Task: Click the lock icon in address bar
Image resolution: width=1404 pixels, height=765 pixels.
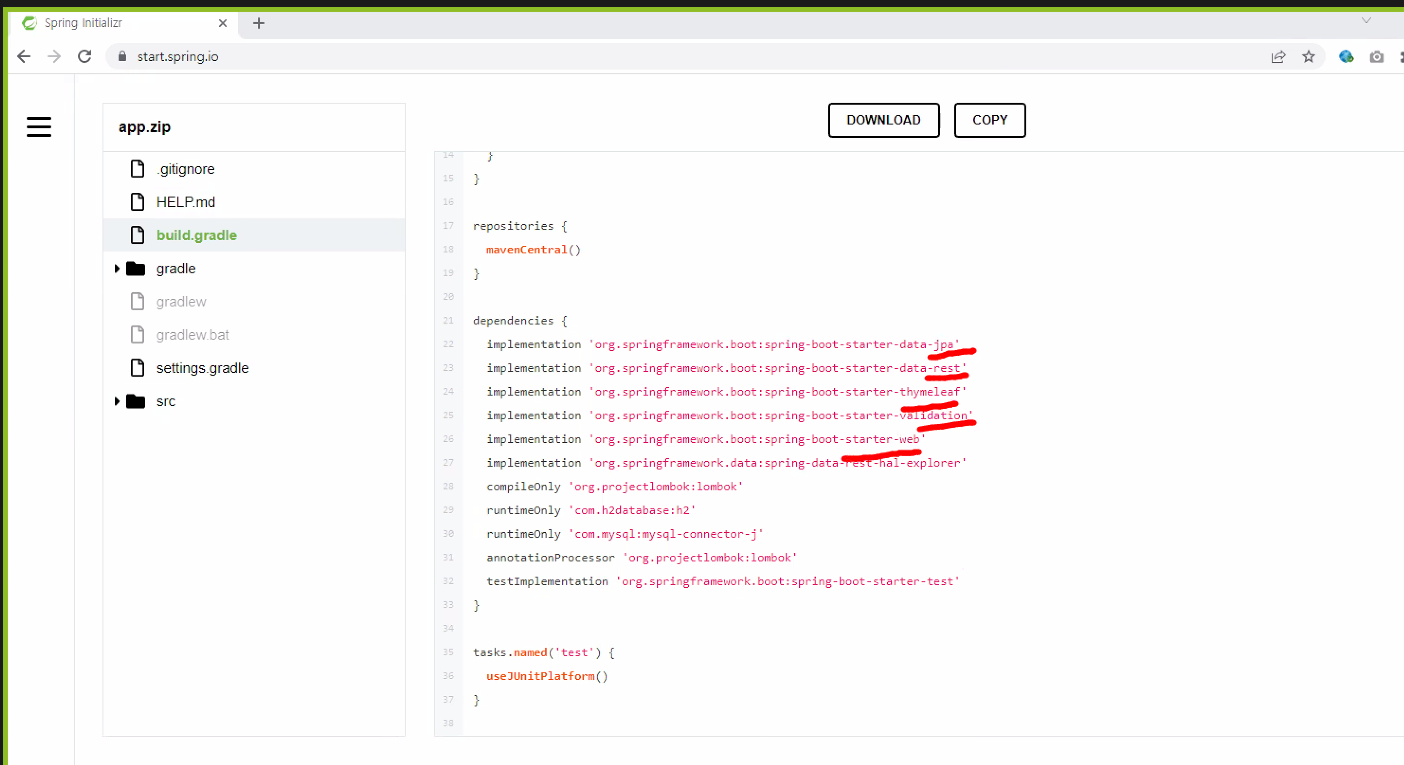Action: pos(123,57)
